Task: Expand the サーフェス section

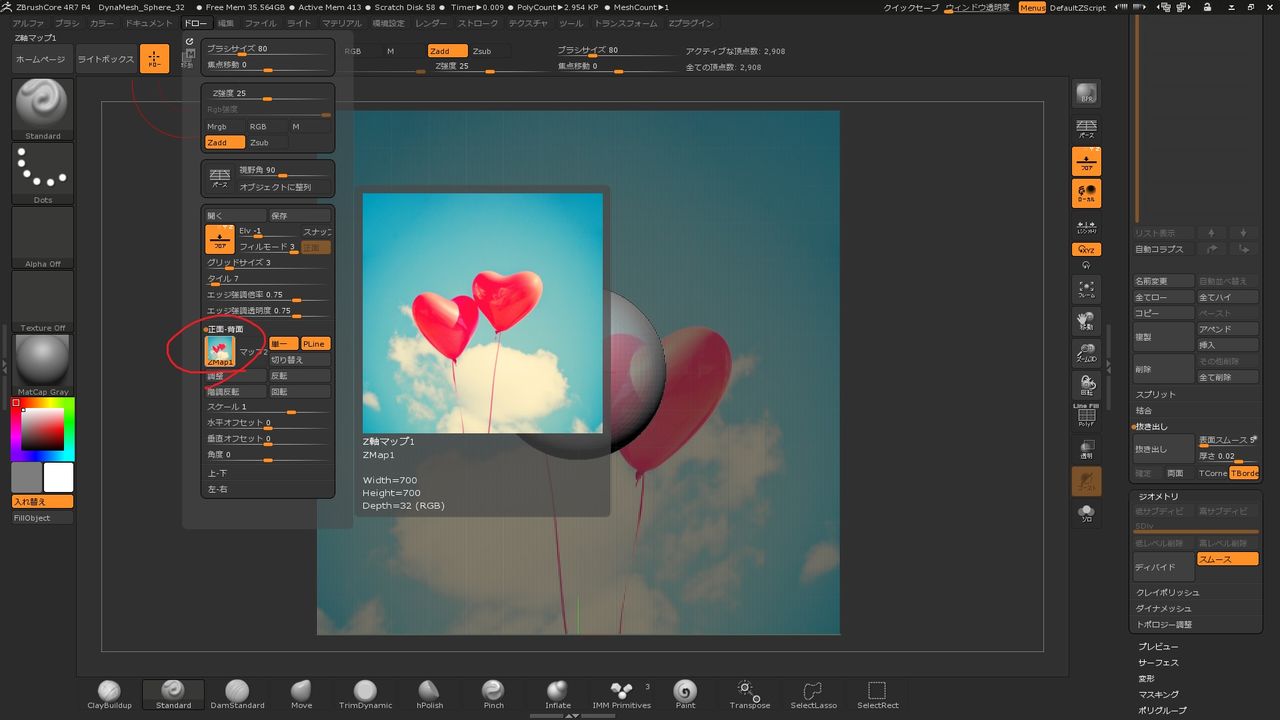Action: coord(1158,663)
